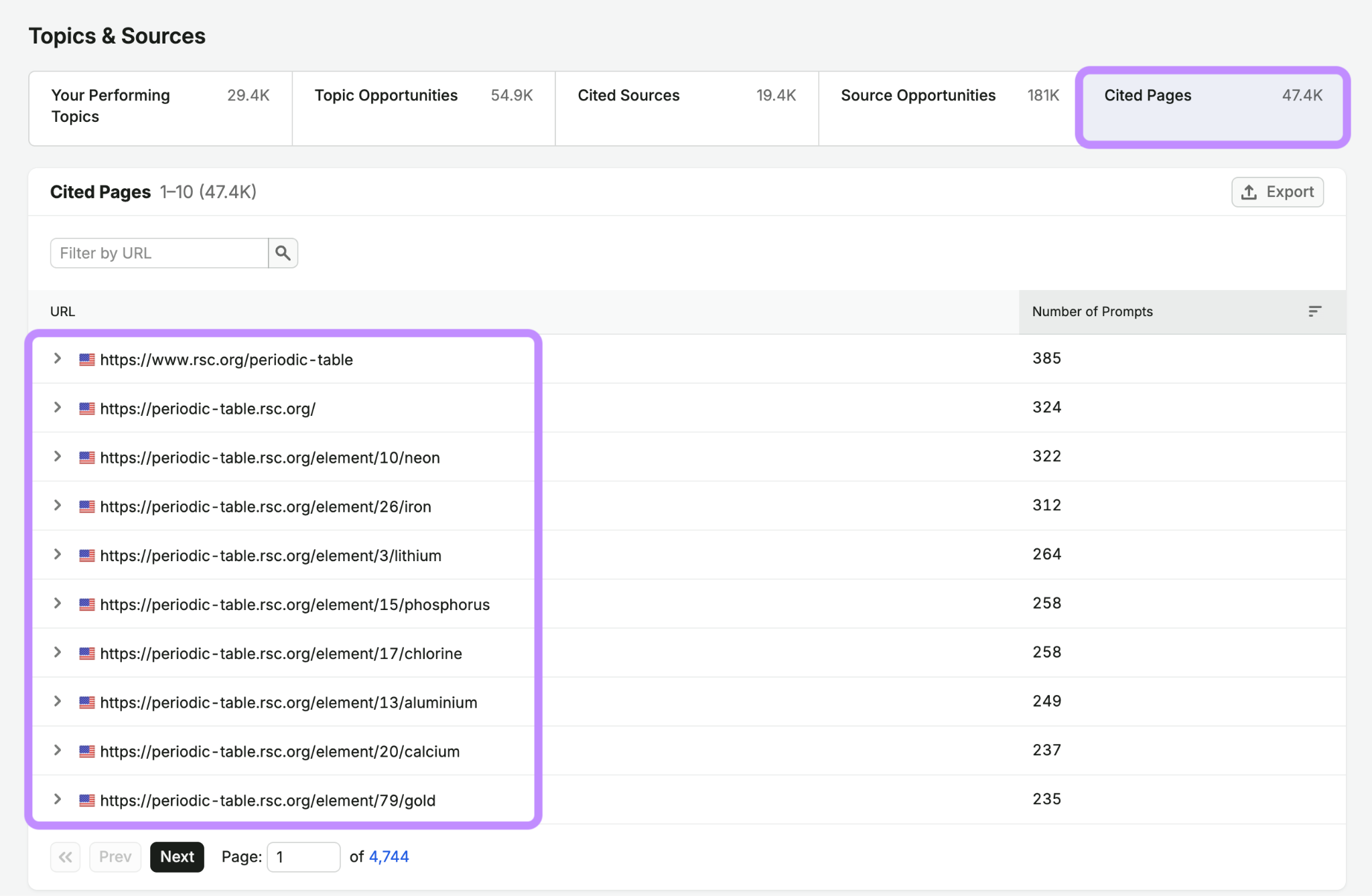Image resolution: width=1372 pixels, height=896 pixels.
Task: Click the search magnifier icon button
Action: tap(283, 253)
